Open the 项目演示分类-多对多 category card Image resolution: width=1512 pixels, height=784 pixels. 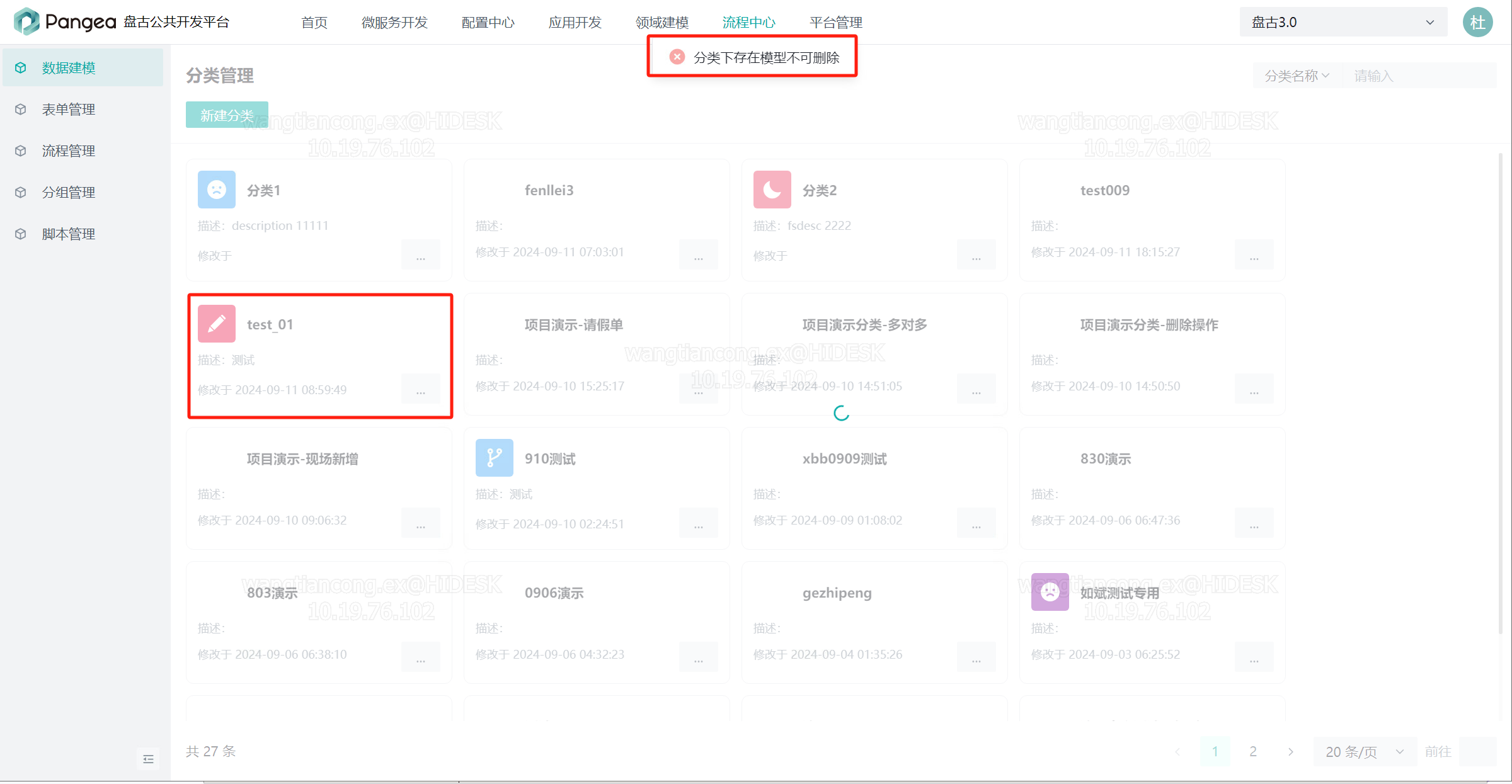coord(874,354)
